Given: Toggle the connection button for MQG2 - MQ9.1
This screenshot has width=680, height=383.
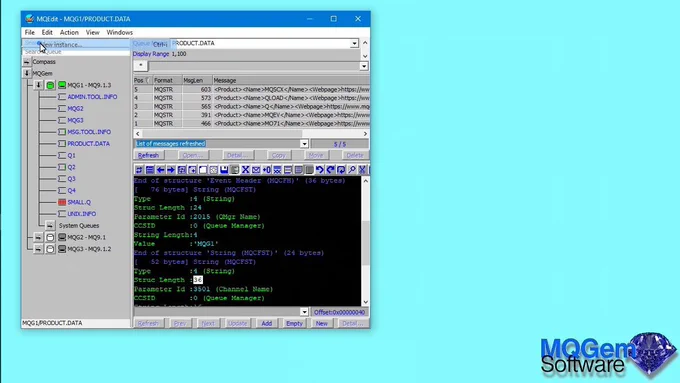Looking at the screenshot, I should point(50,237).
